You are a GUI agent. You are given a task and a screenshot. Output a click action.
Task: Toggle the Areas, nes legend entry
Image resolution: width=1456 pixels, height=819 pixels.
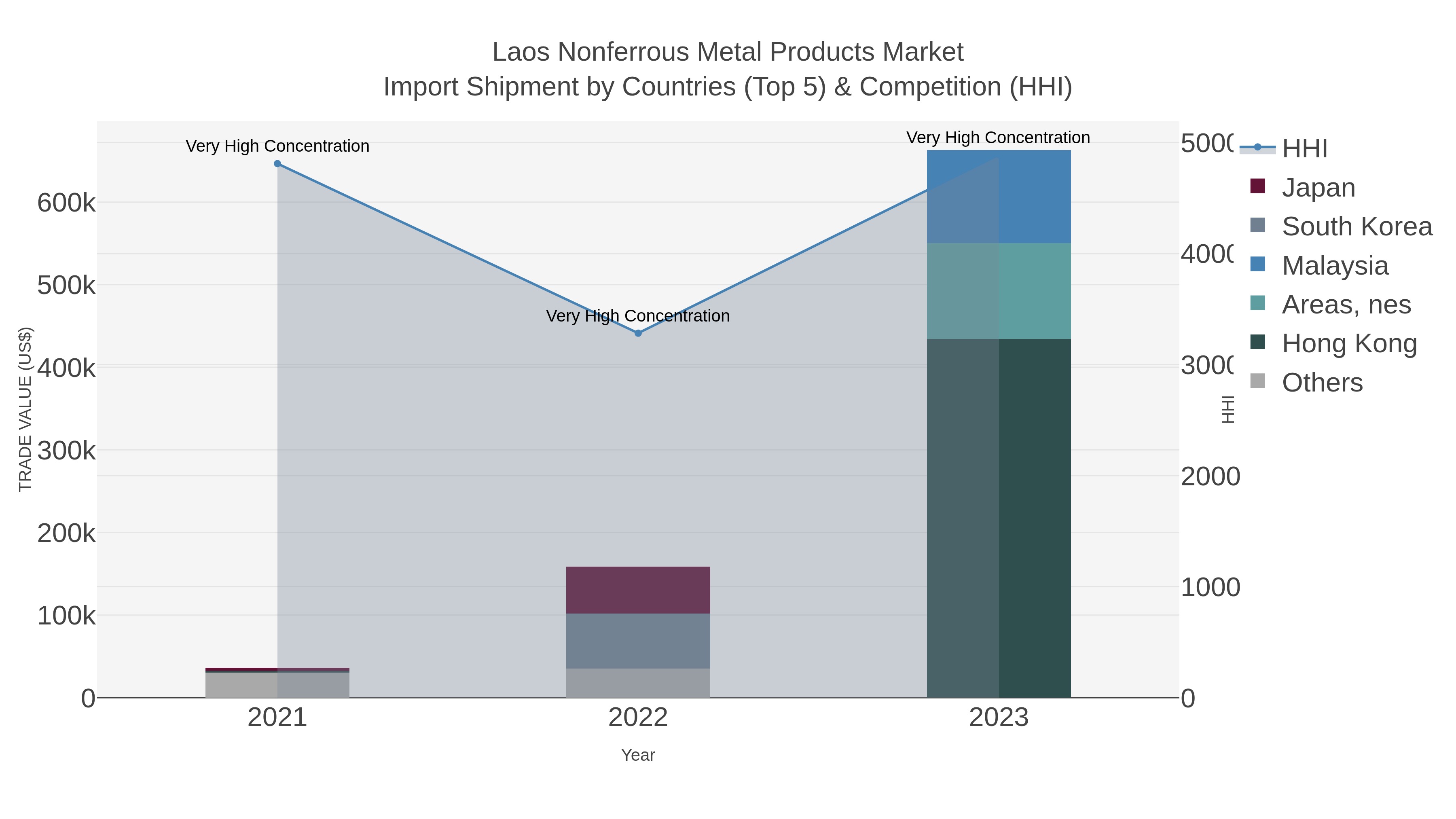1331,304
